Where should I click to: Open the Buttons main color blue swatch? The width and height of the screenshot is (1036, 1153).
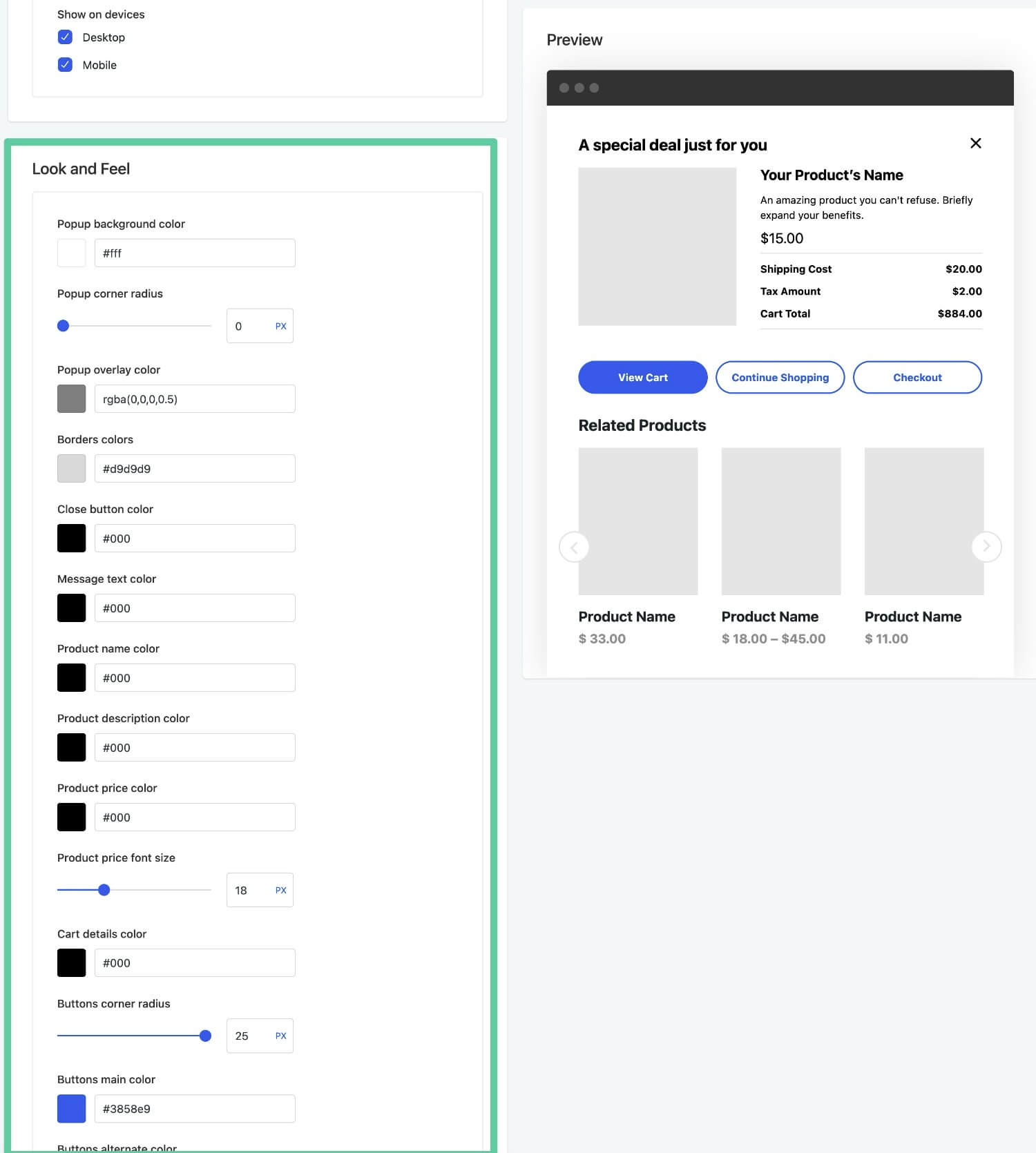(x=71, y=1109)
